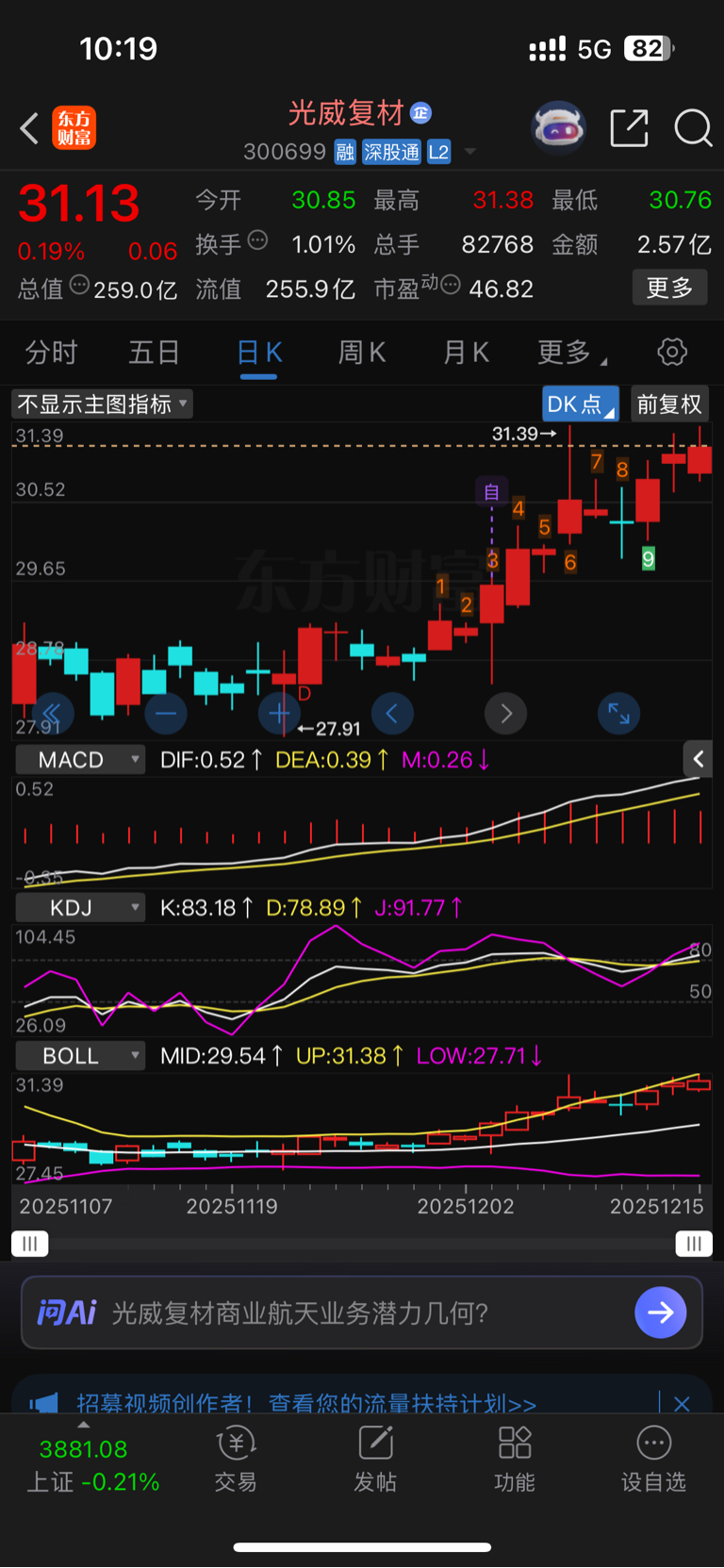Screen dimensions: 724x1568
Task: Move chart right with single arrow
Action: [x=505, y=714]
